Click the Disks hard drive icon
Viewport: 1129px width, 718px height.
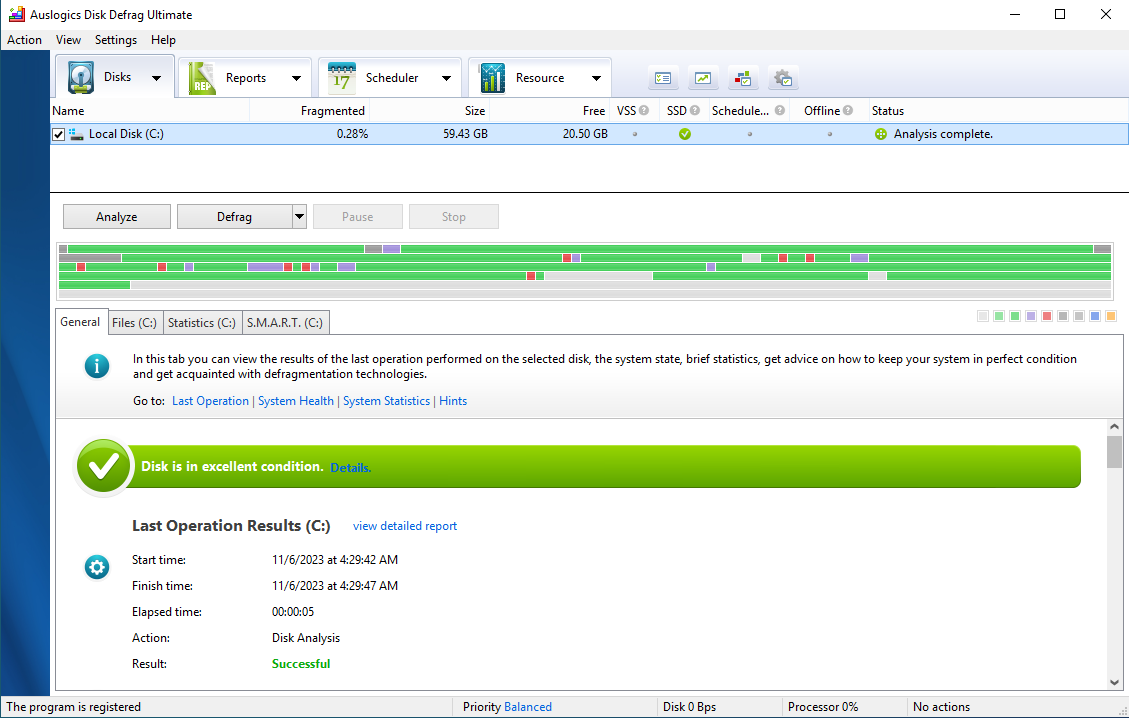pyautogui.click(x=81, y=77)
